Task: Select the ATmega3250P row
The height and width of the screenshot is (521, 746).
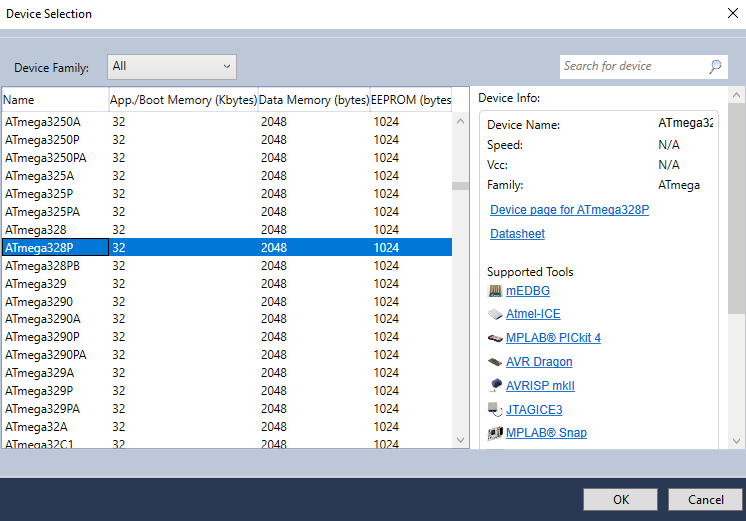Action: [227, 140]
